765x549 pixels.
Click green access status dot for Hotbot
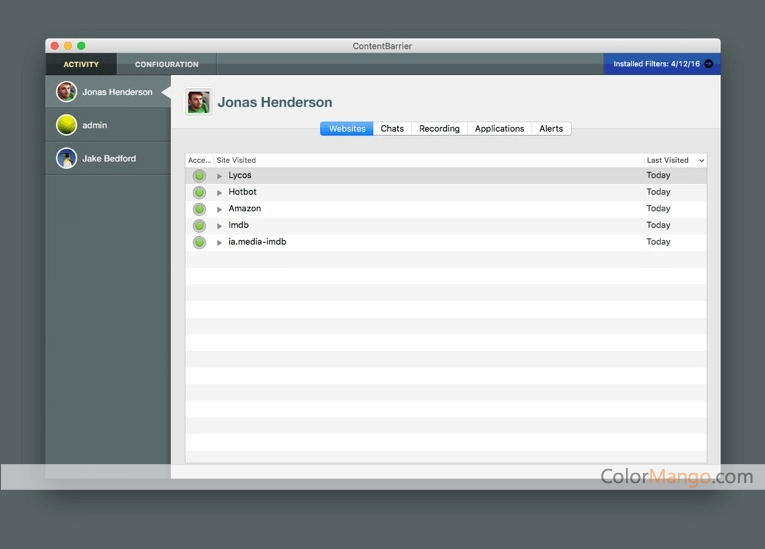(x=199, y=192)
